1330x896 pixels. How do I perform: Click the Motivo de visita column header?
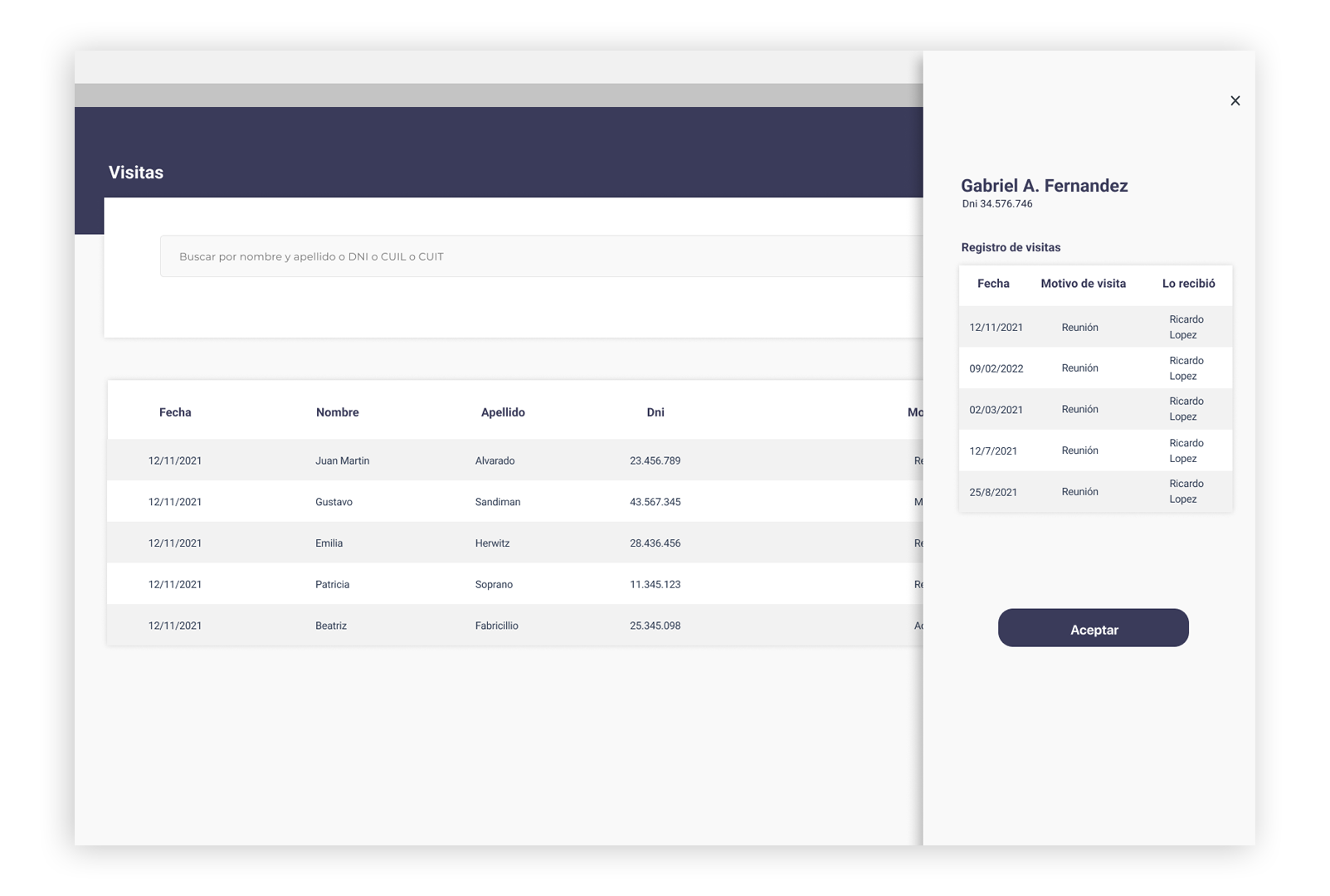tap(1083, 284)
